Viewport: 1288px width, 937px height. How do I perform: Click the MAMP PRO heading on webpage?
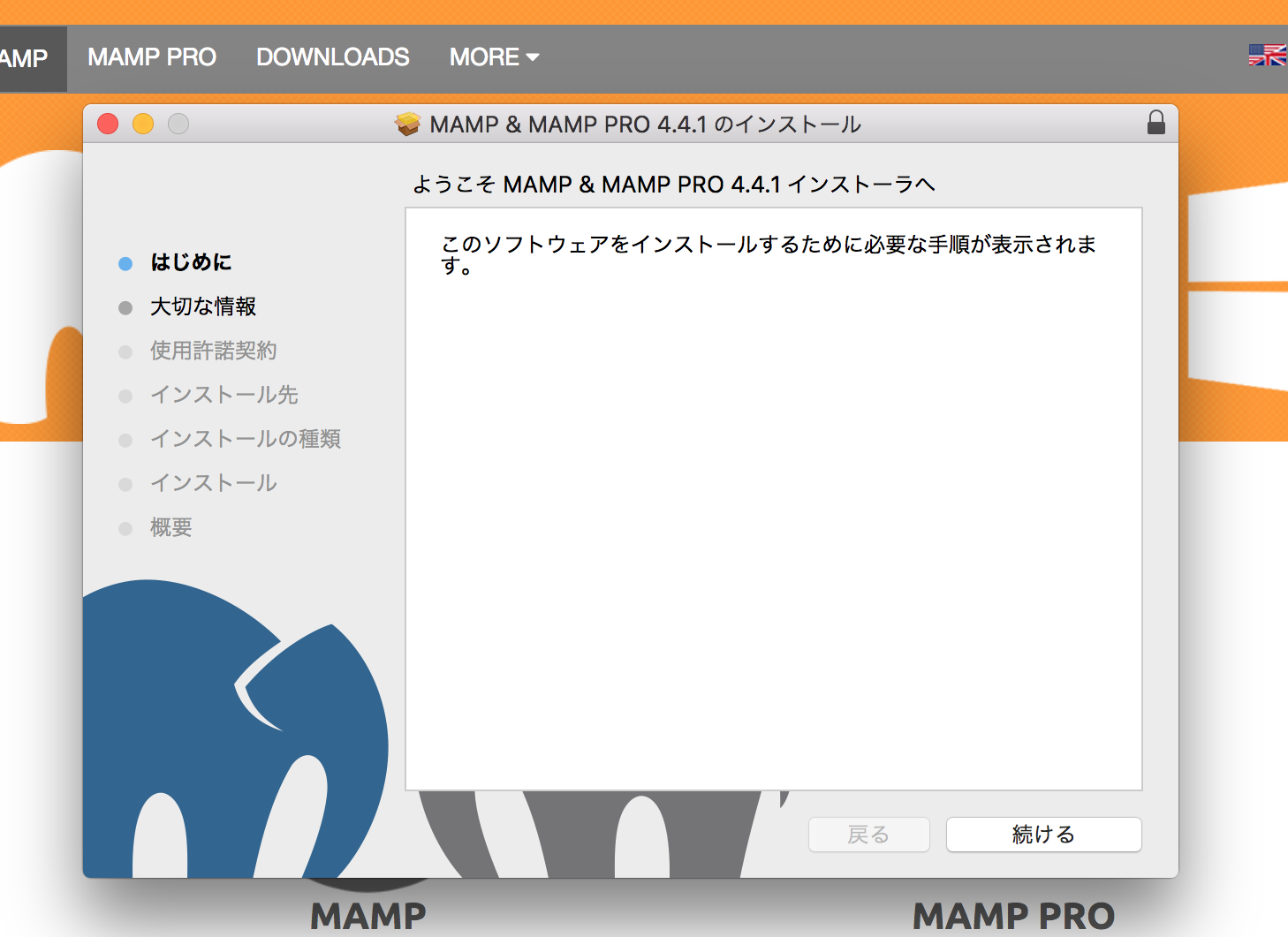pos(1013,917)
